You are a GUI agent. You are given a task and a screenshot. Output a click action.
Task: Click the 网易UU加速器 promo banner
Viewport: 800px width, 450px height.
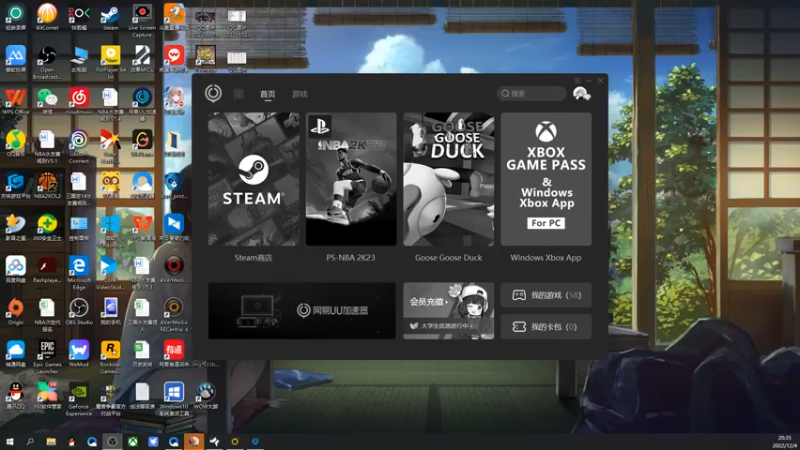302,310
